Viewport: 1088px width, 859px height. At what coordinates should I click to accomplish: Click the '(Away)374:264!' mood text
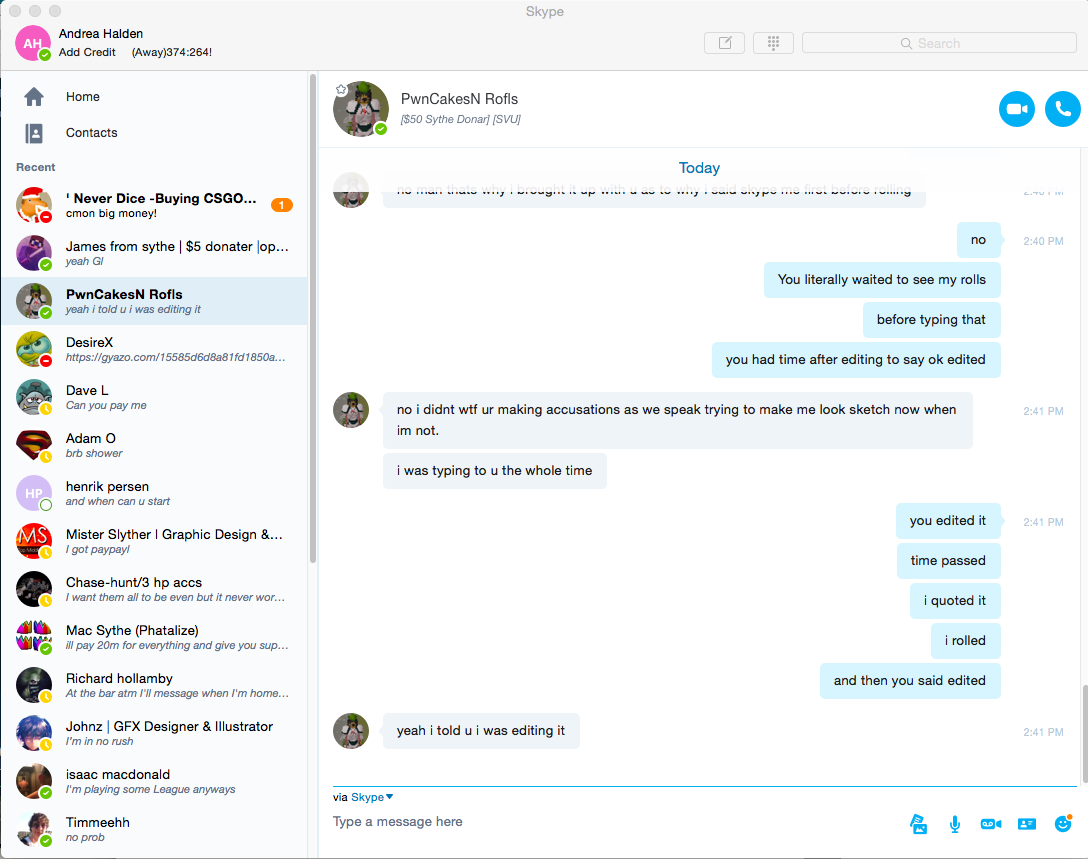pyautogui.click(x=172, y=52)
